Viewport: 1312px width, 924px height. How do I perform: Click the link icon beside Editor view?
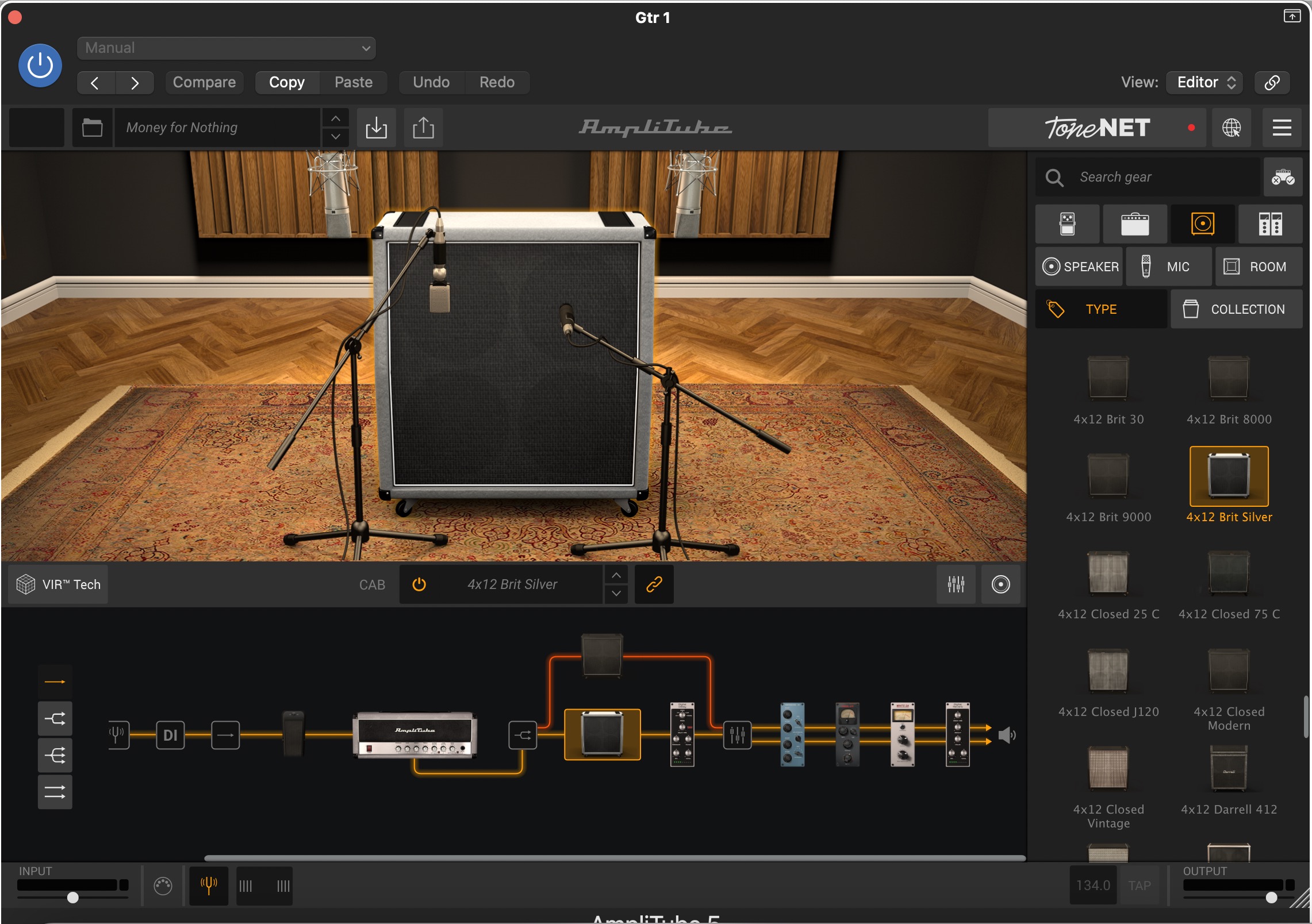1272,82
